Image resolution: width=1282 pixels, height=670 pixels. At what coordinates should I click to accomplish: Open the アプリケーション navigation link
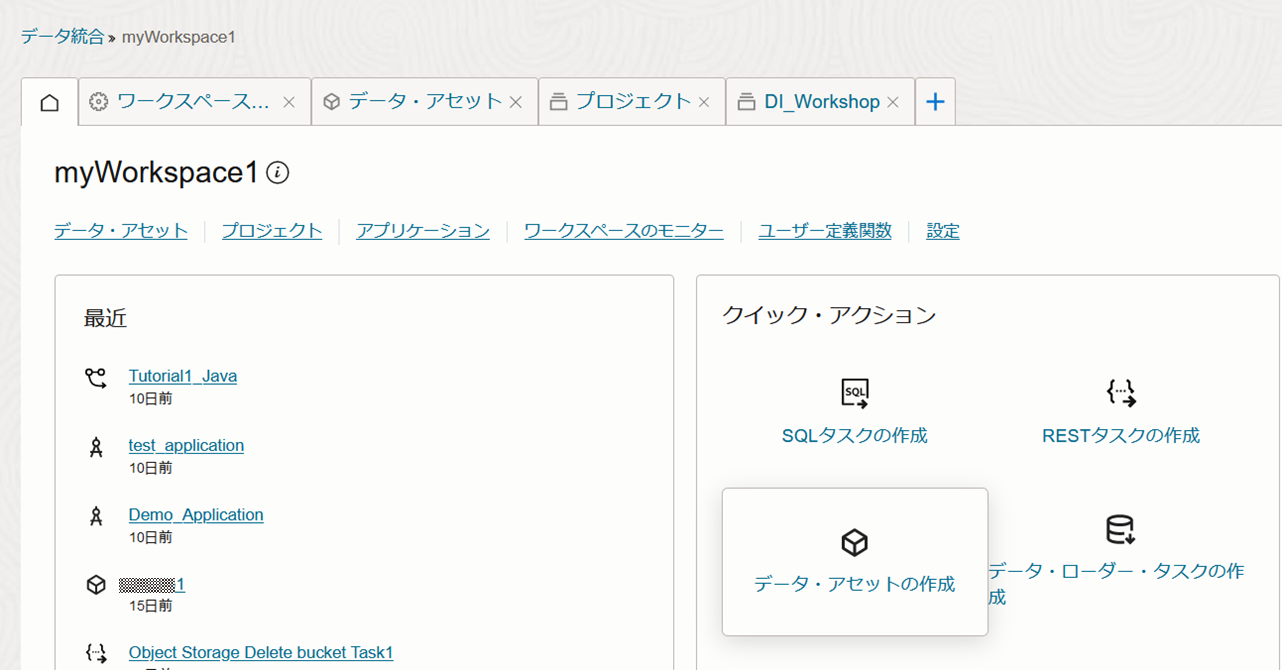coord(423,231)
